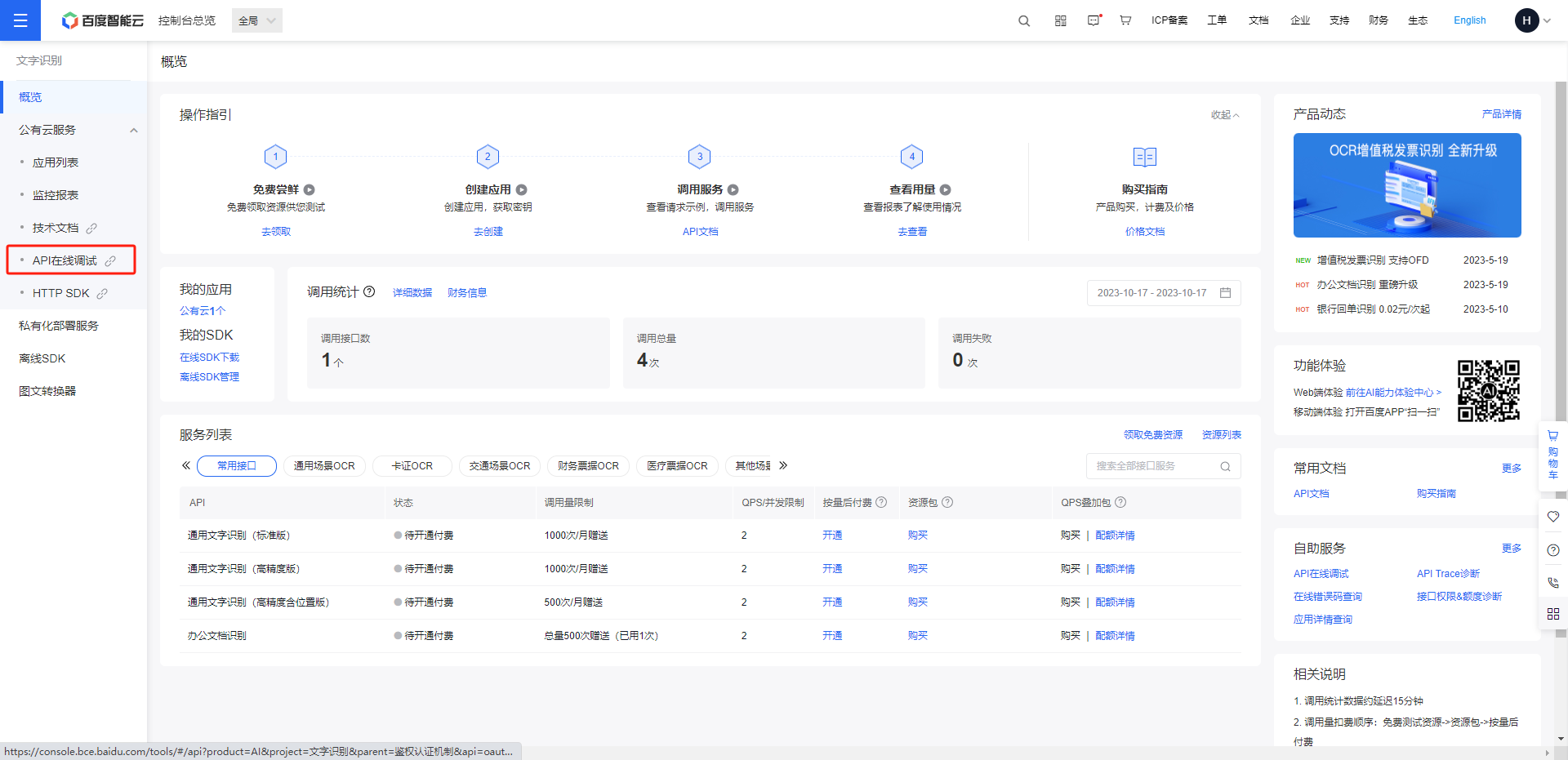1568x760 pixels.
Task: Click play icon next to 免费尝鲜
Action: click(x=310, y=189)
